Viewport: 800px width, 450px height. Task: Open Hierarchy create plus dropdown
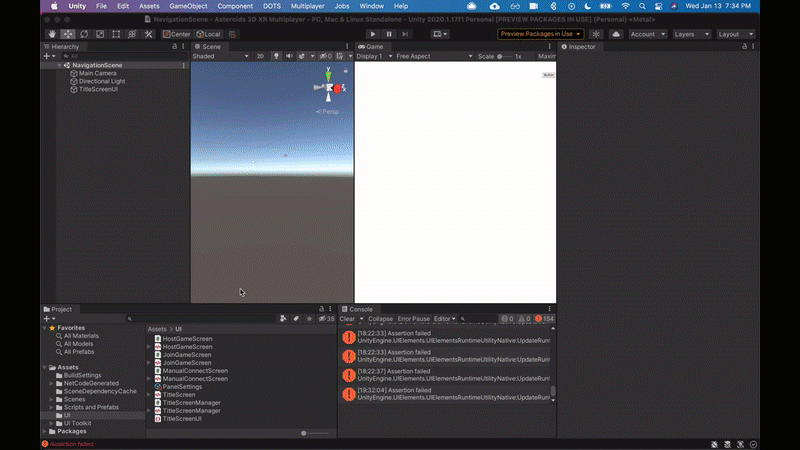click(x=49, y=56)
